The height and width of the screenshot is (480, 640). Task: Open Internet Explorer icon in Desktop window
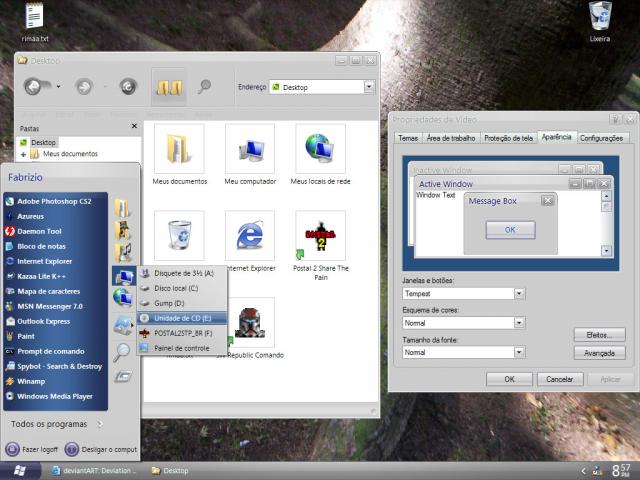(250, 236)
